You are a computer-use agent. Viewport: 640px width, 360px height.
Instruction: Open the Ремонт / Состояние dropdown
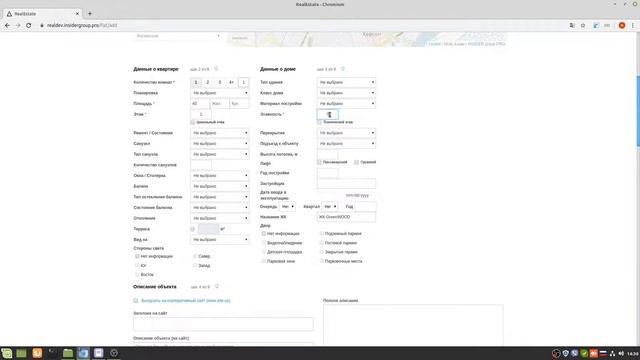tap(220, 133)
